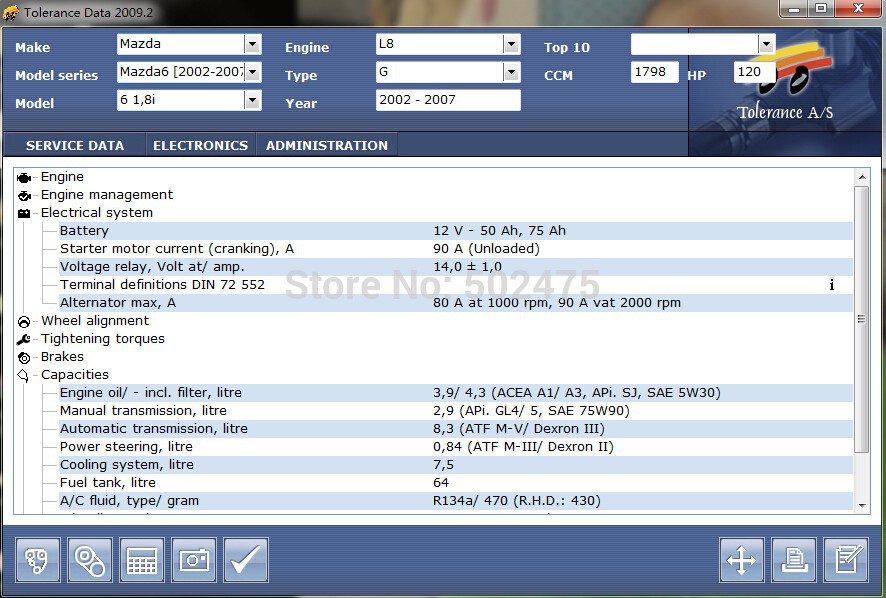
Task: Expand the Engine management node
Action: [x=107, y=195]
